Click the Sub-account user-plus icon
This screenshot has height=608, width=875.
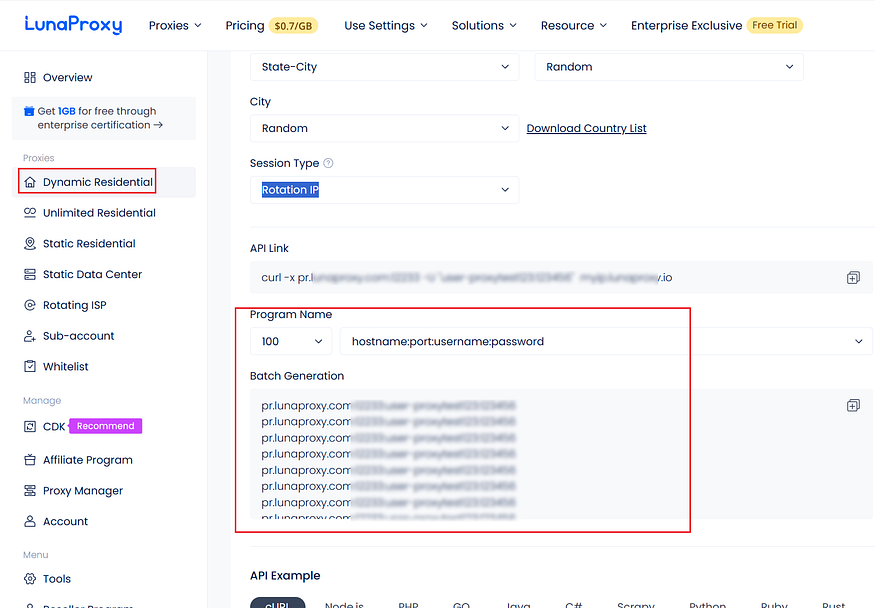coord(30,336)
